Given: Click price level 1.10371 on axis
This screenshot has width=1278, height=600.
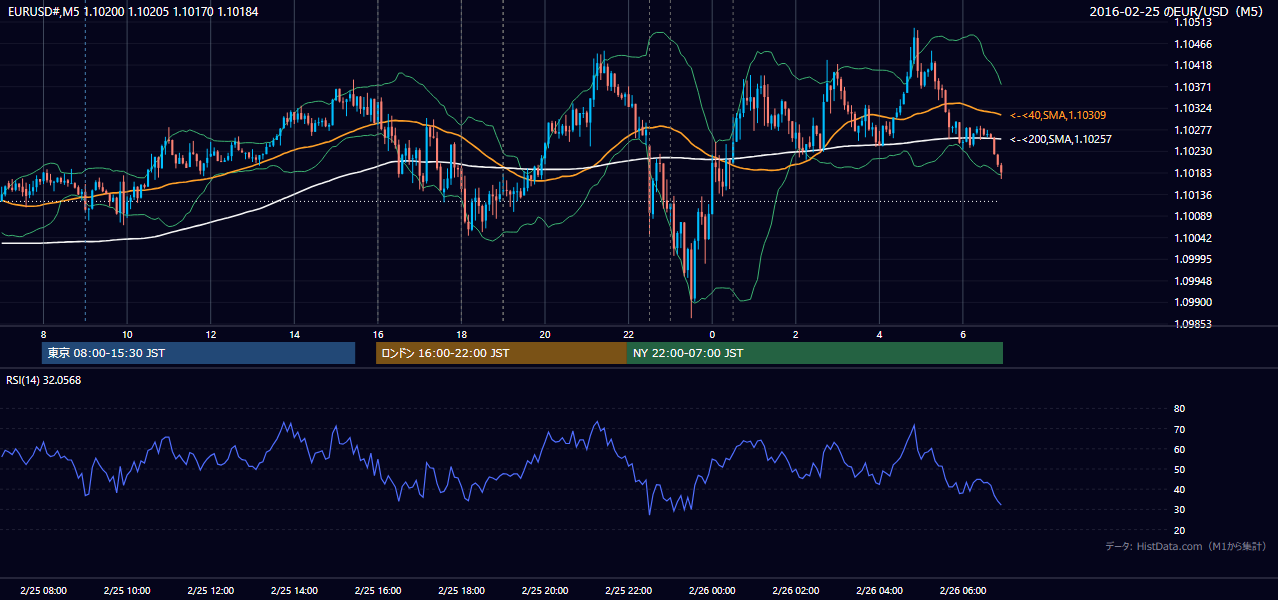Looking at the screenshot, I should (1193, 87).
